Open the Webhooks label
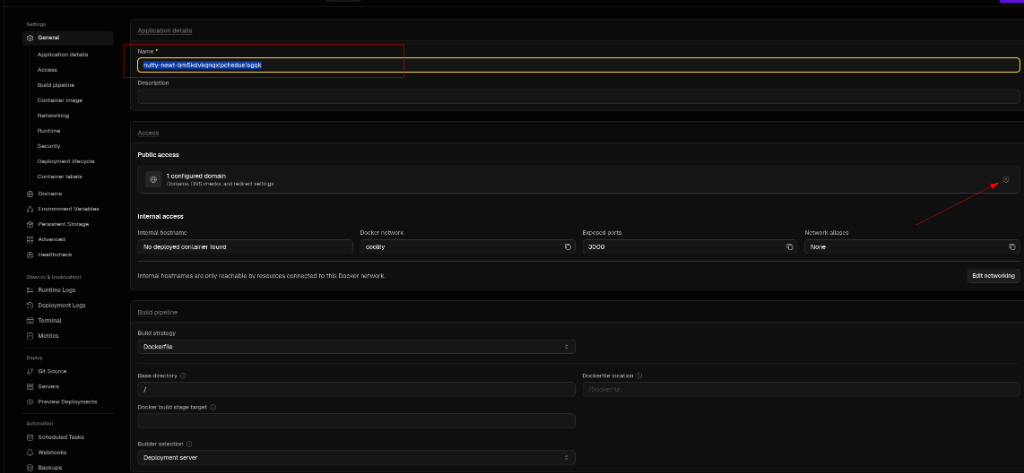The height and width of the screenshot is (473, 1024). coord(52,452)
